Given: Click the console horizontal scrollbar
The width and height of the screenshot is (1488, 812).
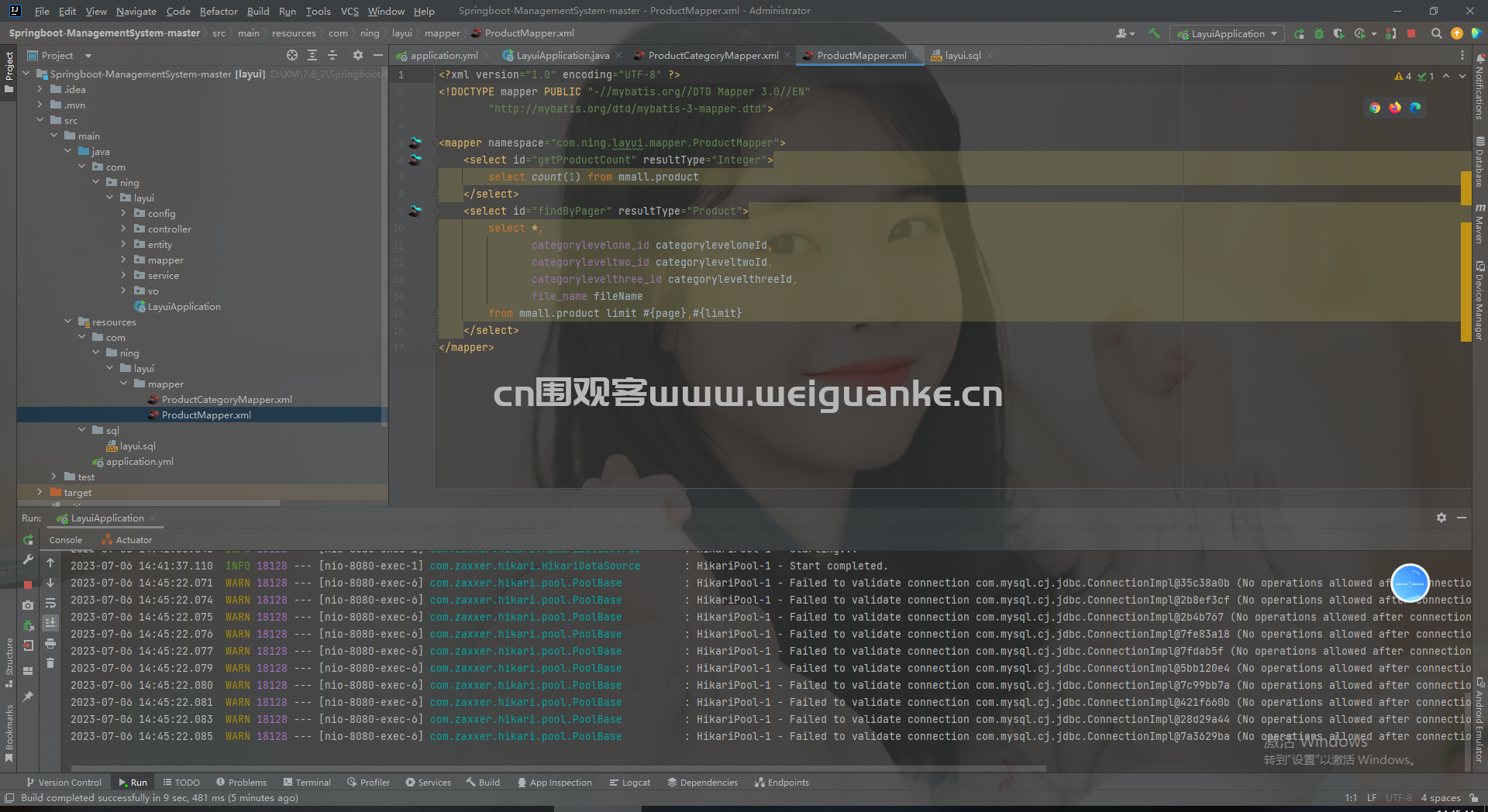Looking at the screenshot, I should point(558,769).
